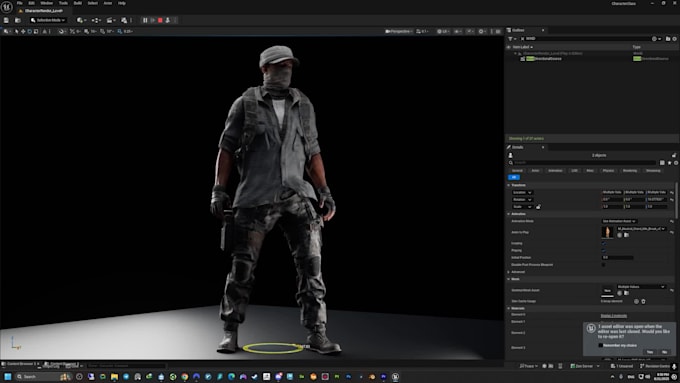680x383 pixels.
Task: Select the rotate gizmo tool
Action: click(29, 31)
